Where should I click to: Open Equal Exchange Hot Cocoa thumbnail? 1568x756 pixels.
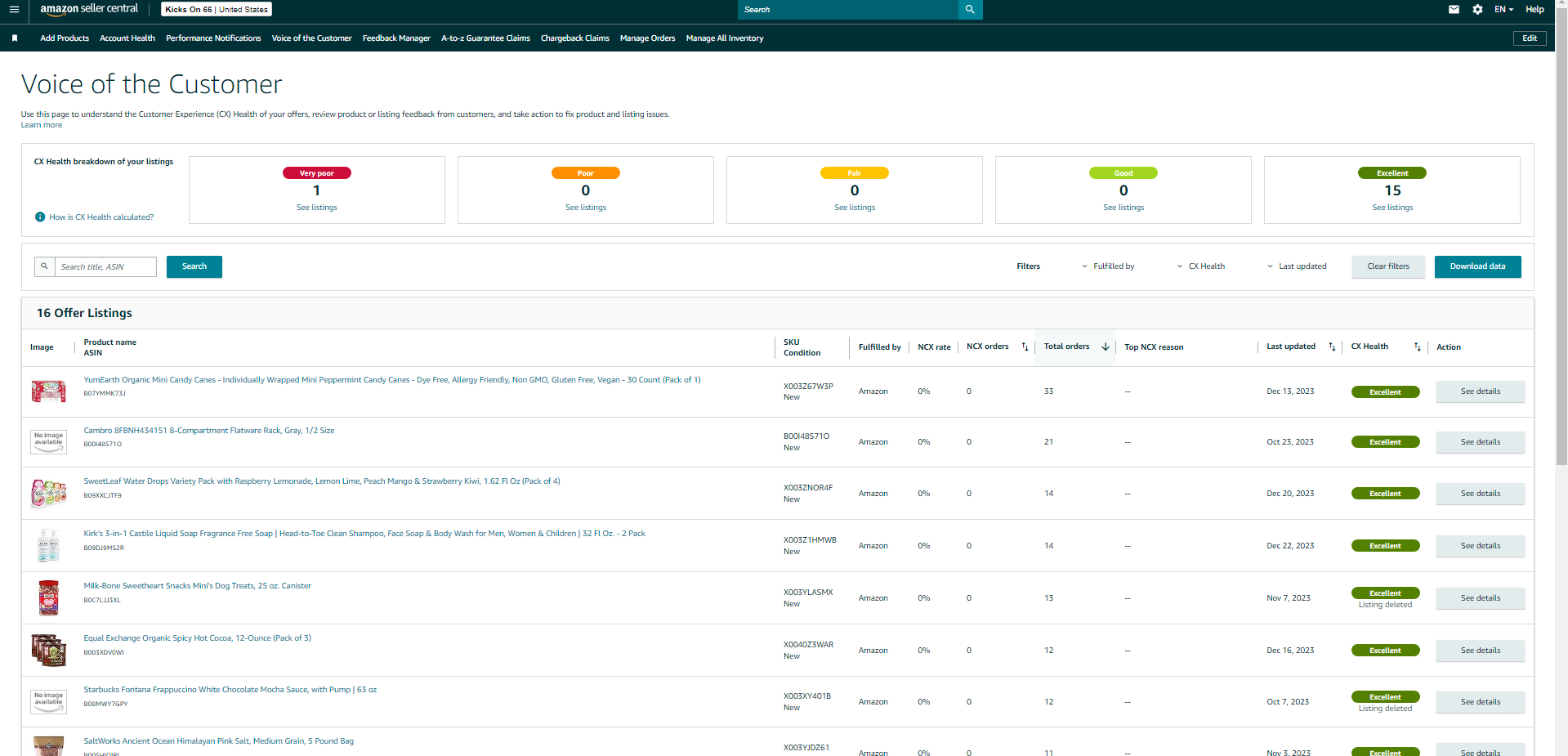[x=48, y=650]
